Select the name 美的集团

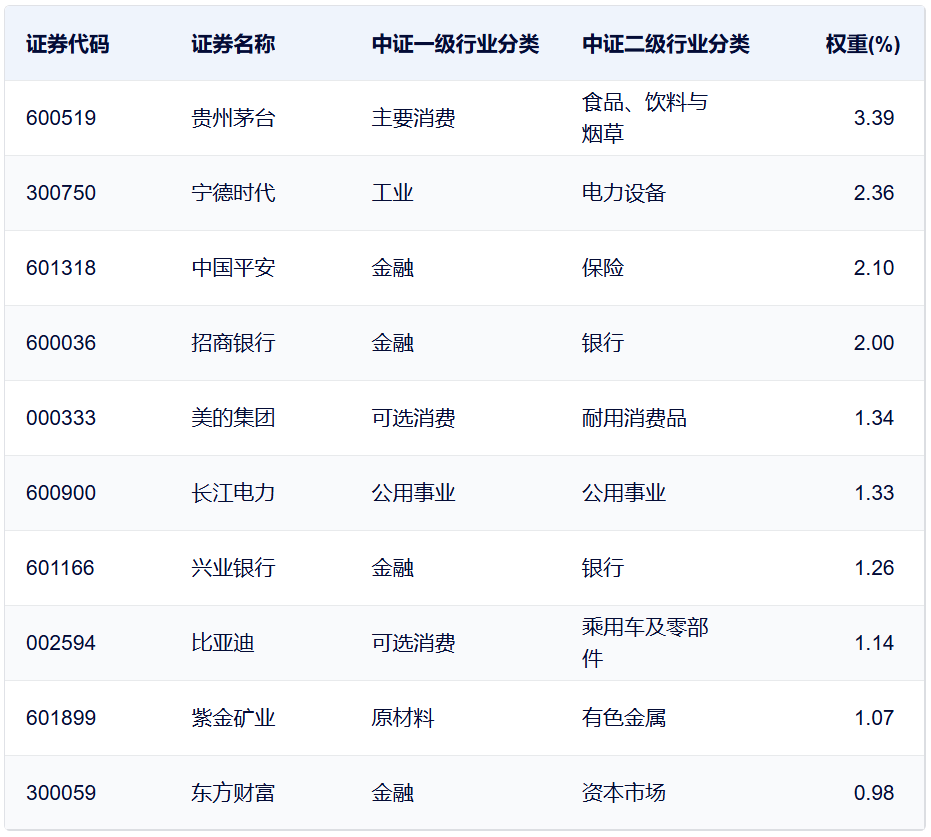(x=233, y=418)
